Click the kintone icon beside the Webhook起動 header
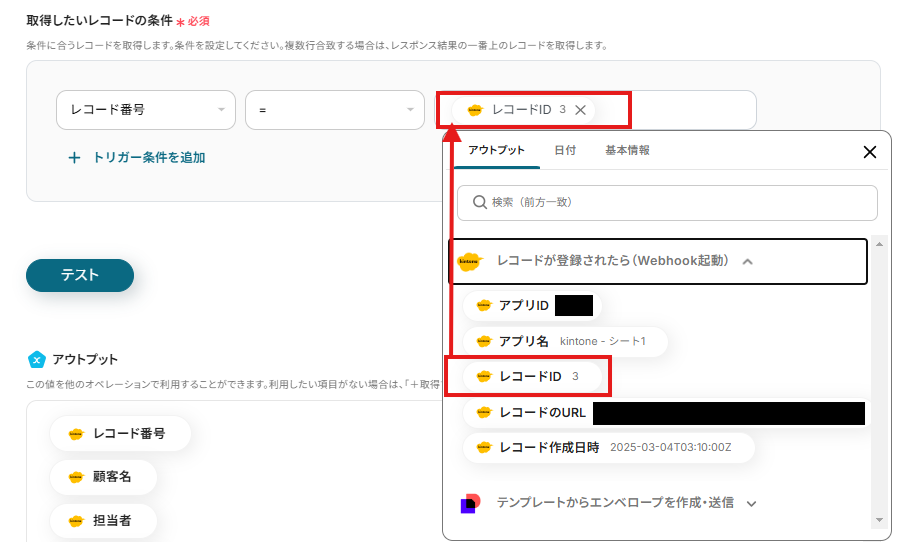Screen dimensions: 910x542 [x=470, y=262]
